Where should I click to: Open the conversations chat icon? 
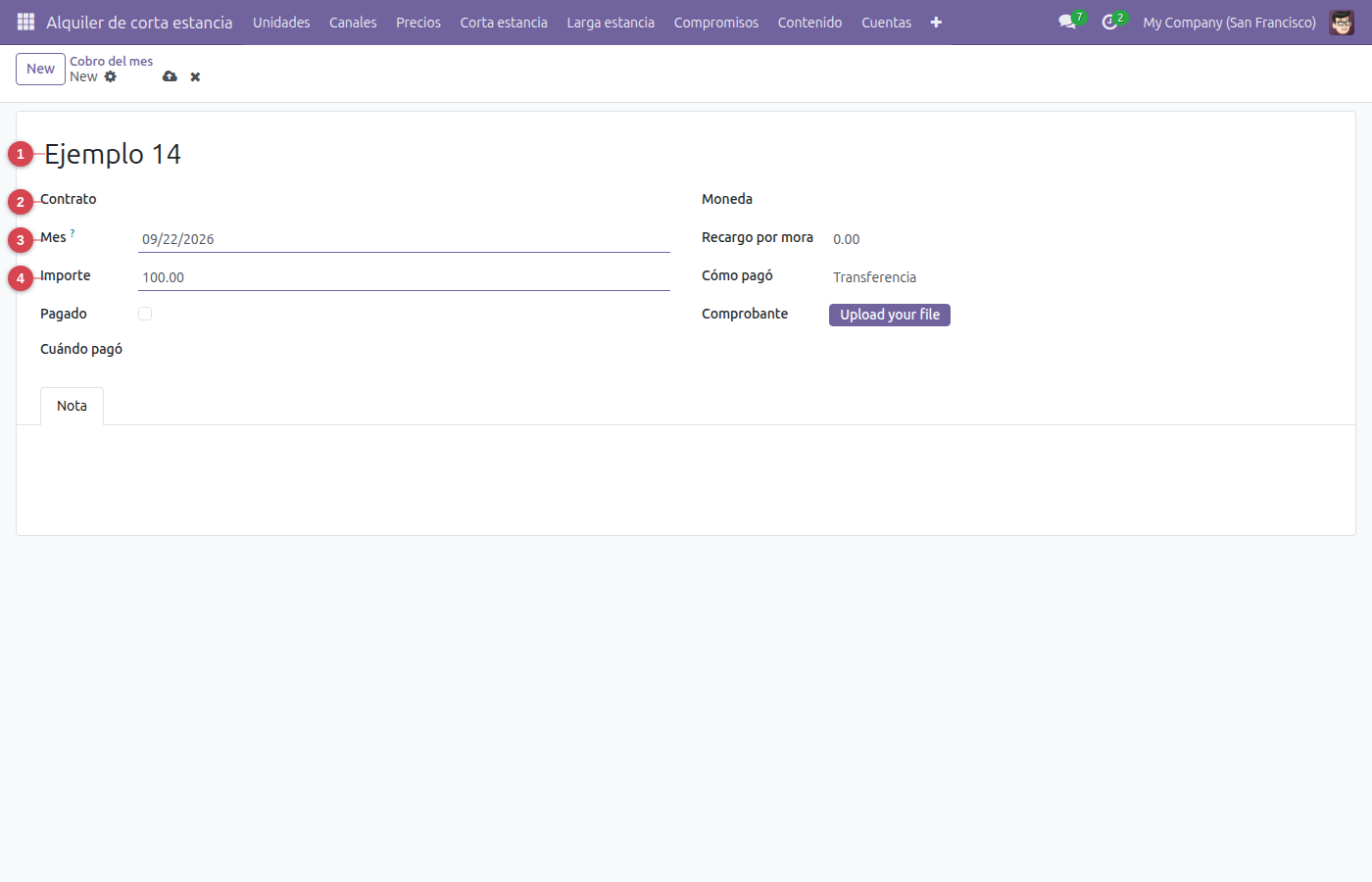pyautogui.click(x=1067, y=22)
